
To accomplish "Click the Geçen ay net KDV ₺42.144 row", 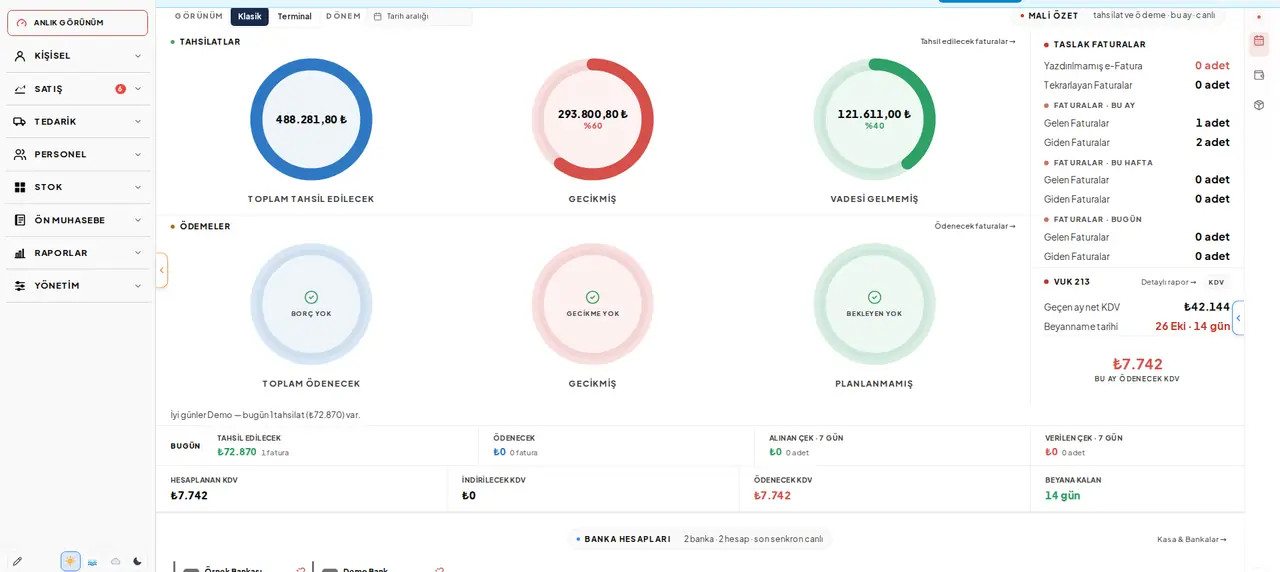I will click(1137, 307).
